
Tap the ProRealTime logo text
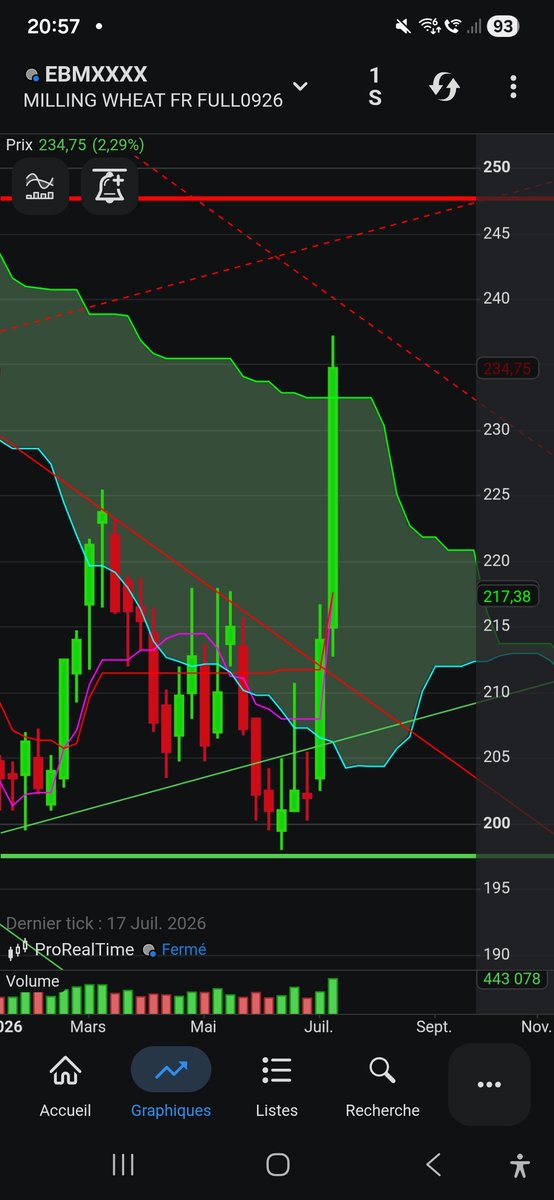point(84,949)
